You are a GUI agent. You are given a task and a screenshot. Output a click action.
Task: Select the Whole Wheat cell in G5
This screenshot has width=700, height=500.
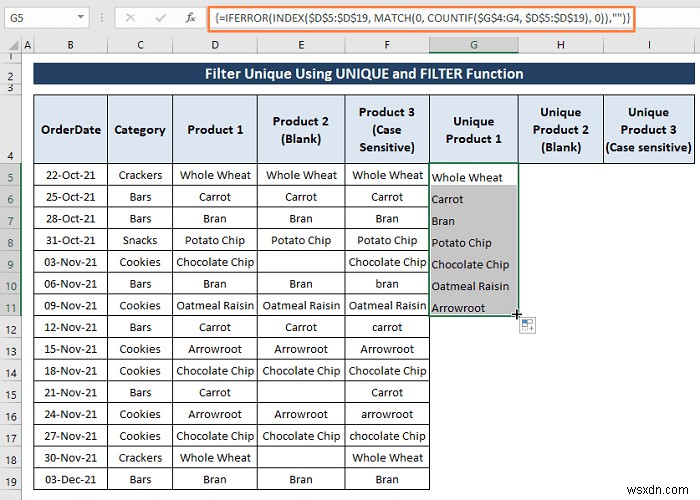click(474, 175)
